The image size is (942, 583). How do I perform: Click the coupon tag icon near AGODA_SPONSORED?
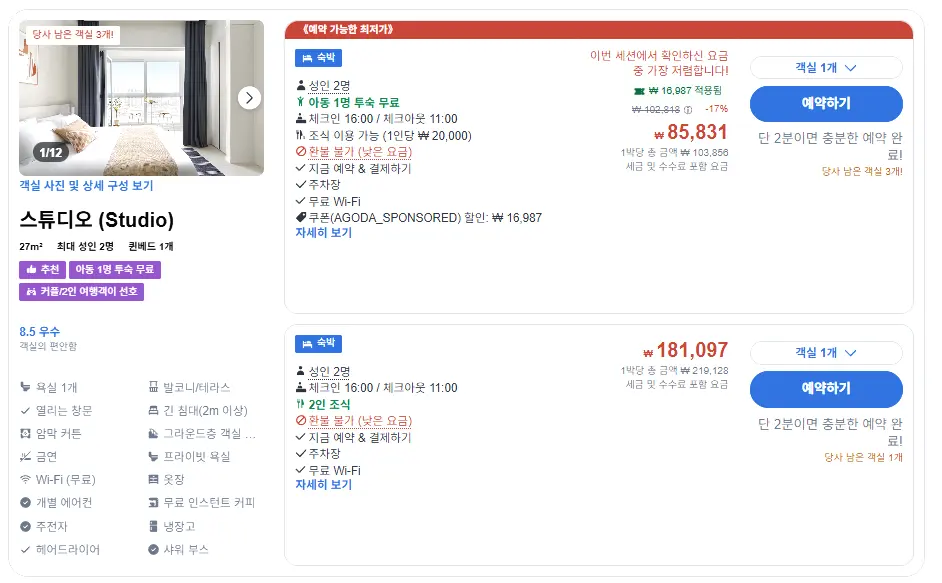pos(301,218)
